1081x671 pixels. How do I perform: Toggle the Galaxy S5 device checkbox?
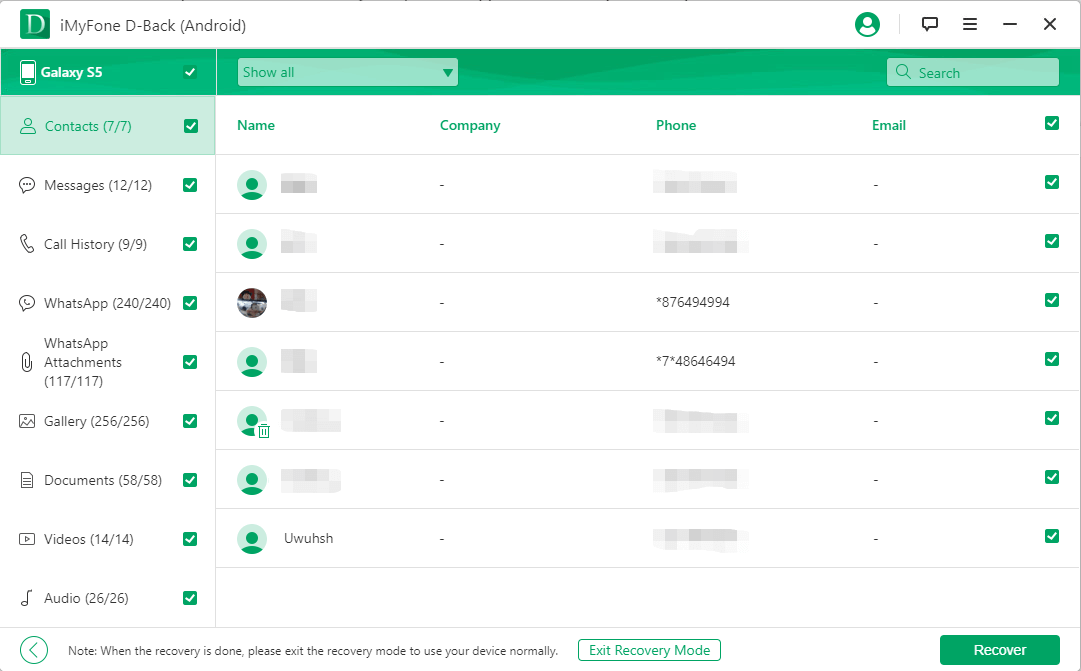pyautogui.click(x=190, y=72)
